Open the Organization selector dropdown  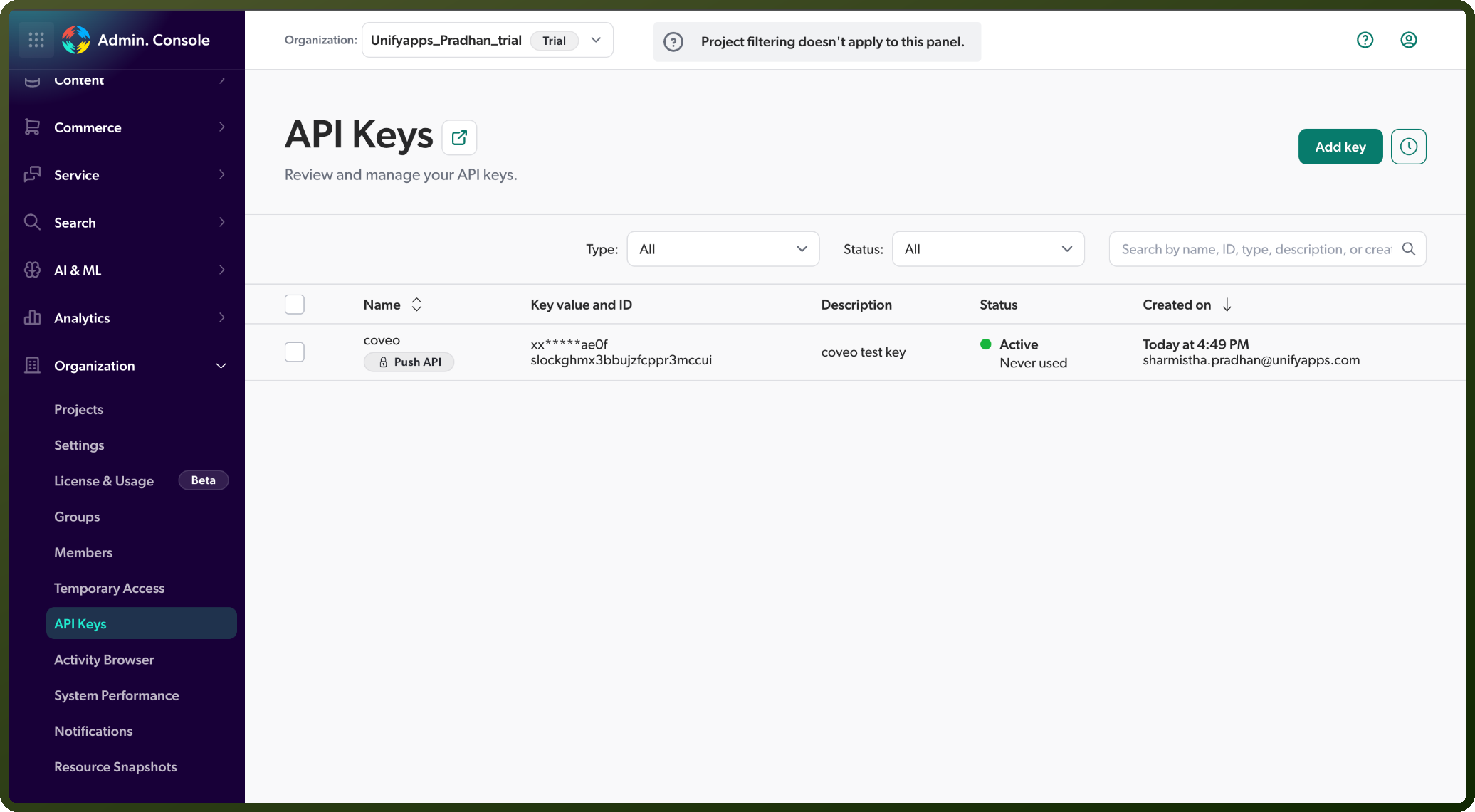(x=488, y=40)
